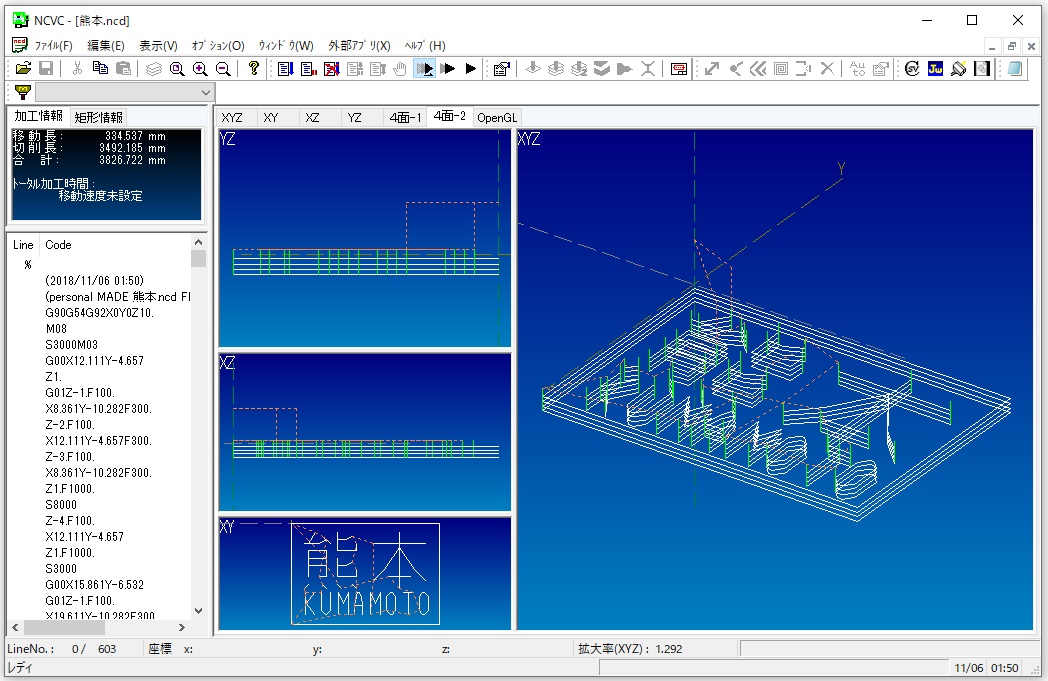Viewport: 1048px width, 681px height.
Task: Click the yellow question mark help icon
Action: click(254, 68)
